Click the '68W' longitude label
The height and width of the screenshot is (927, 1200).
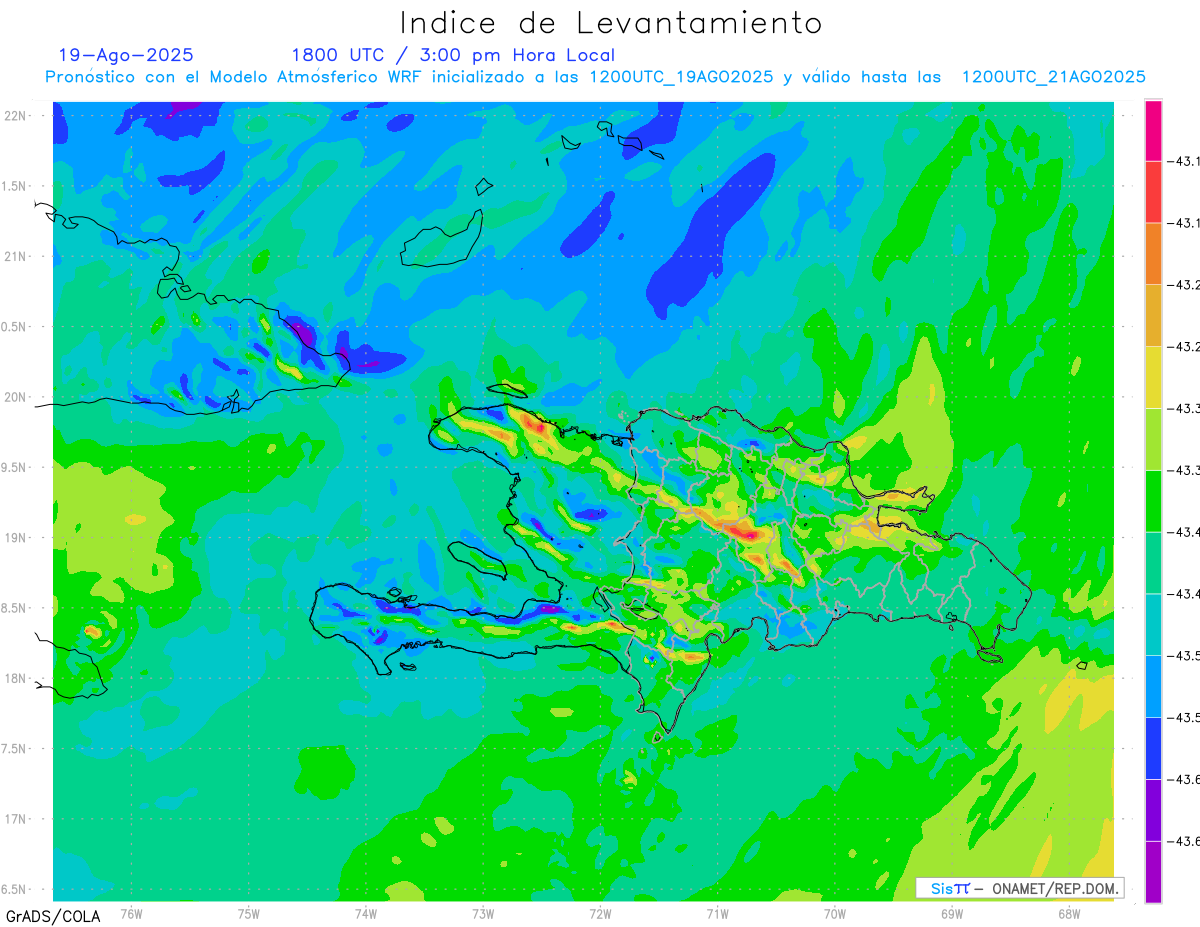[1069, 914]
